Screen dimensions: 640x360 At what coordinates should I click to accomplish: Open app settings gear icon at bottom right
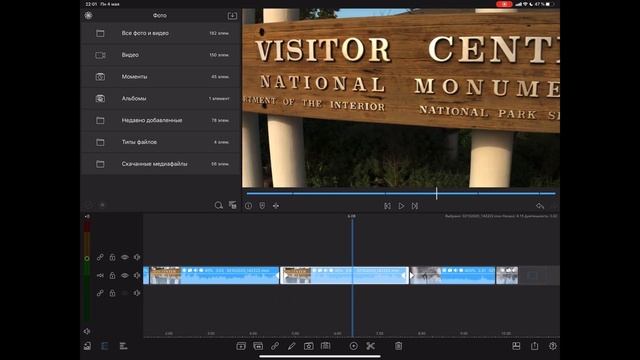coord(553,346)
